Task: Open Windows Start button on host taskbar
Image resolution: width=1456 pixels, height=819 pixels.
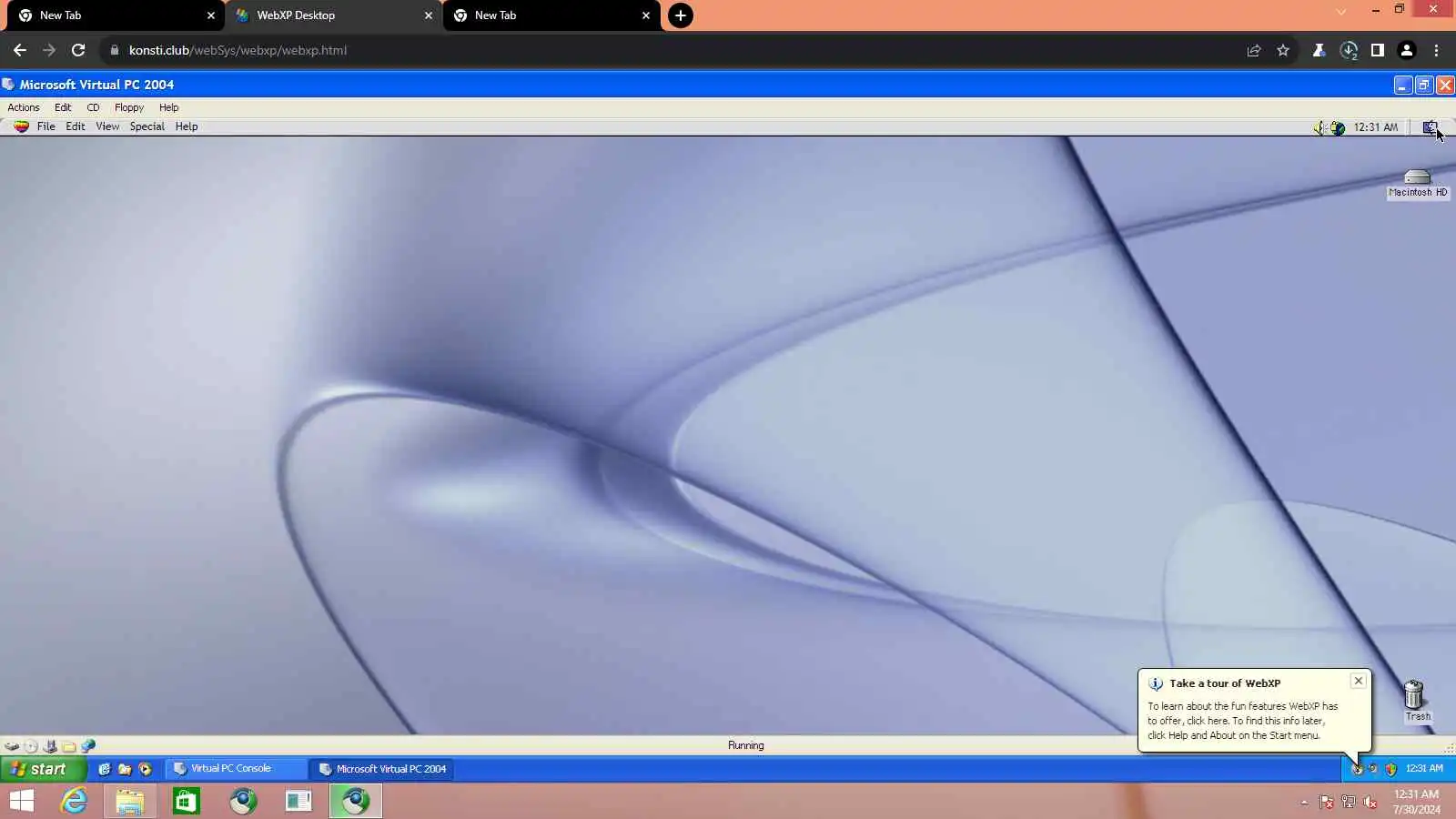Action: coord(22,801)
